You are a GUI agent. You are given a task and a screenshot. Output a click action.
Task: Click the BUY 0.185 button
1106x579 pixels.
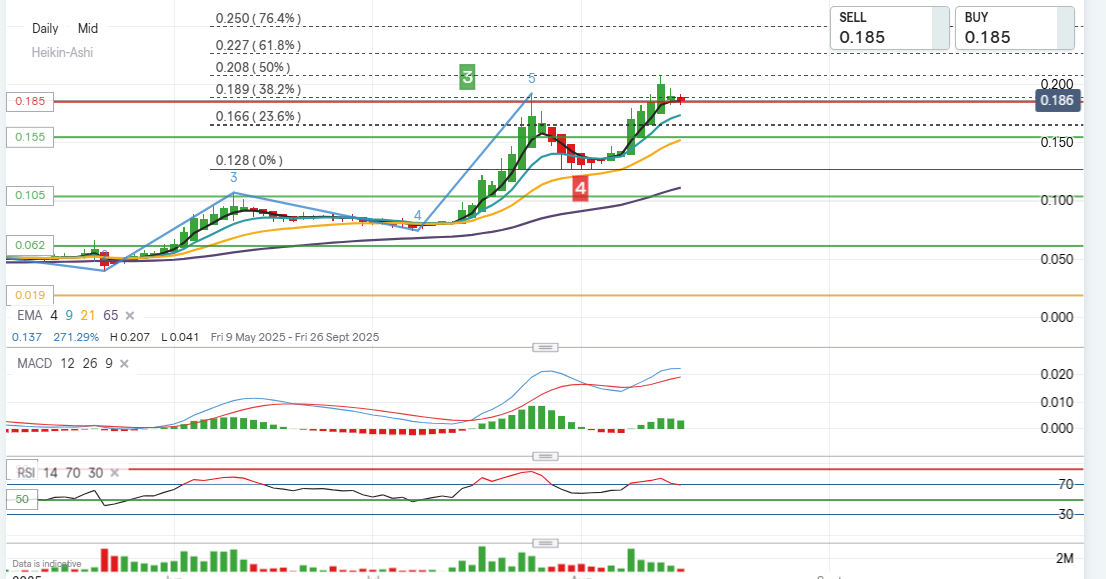1013,28
